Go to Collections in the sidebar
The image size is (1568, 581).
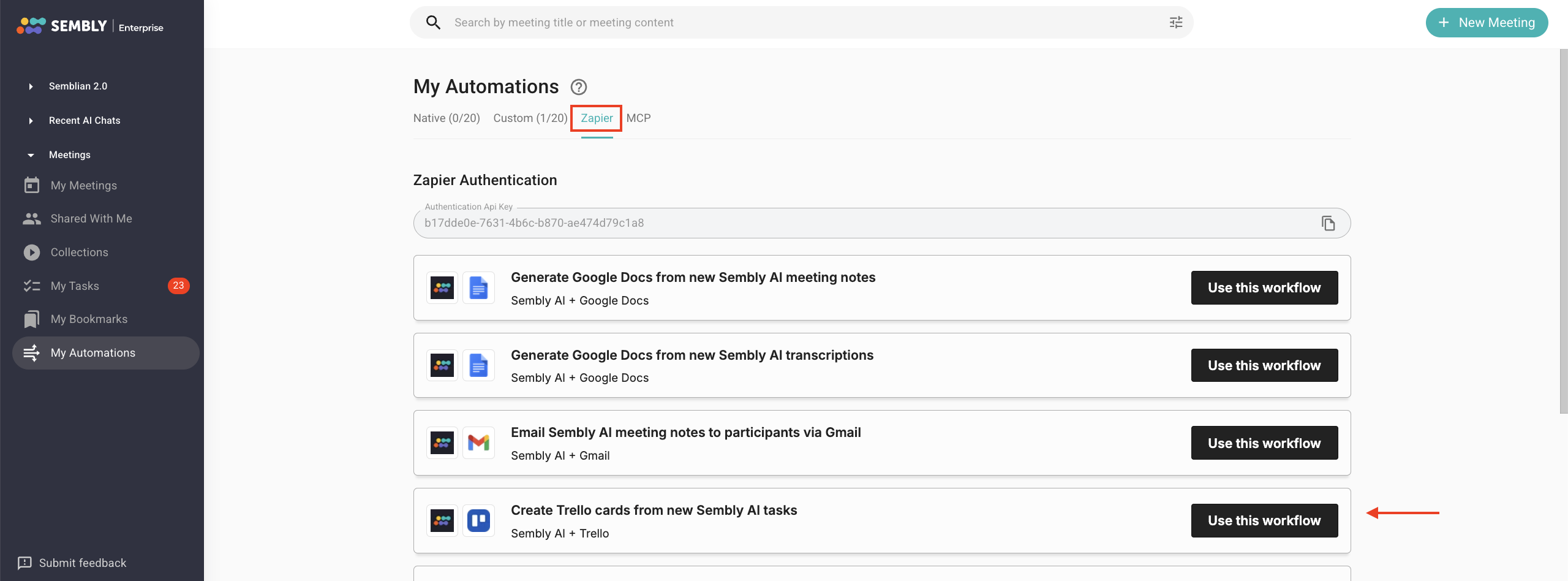pyautogui.click(x=80, y=253)
